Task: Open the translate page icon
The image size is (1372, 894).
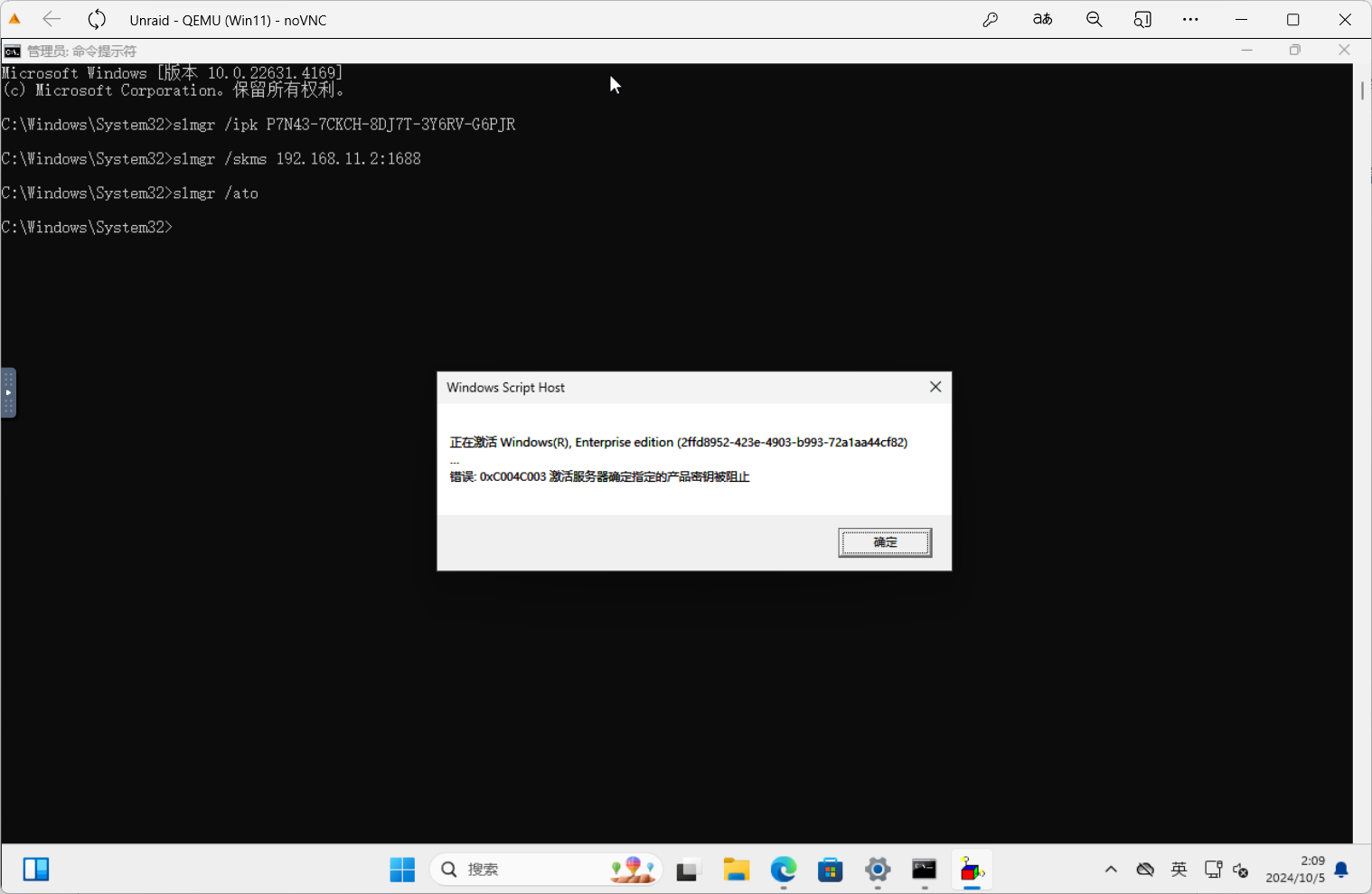Action: (x=1042, y=19)
